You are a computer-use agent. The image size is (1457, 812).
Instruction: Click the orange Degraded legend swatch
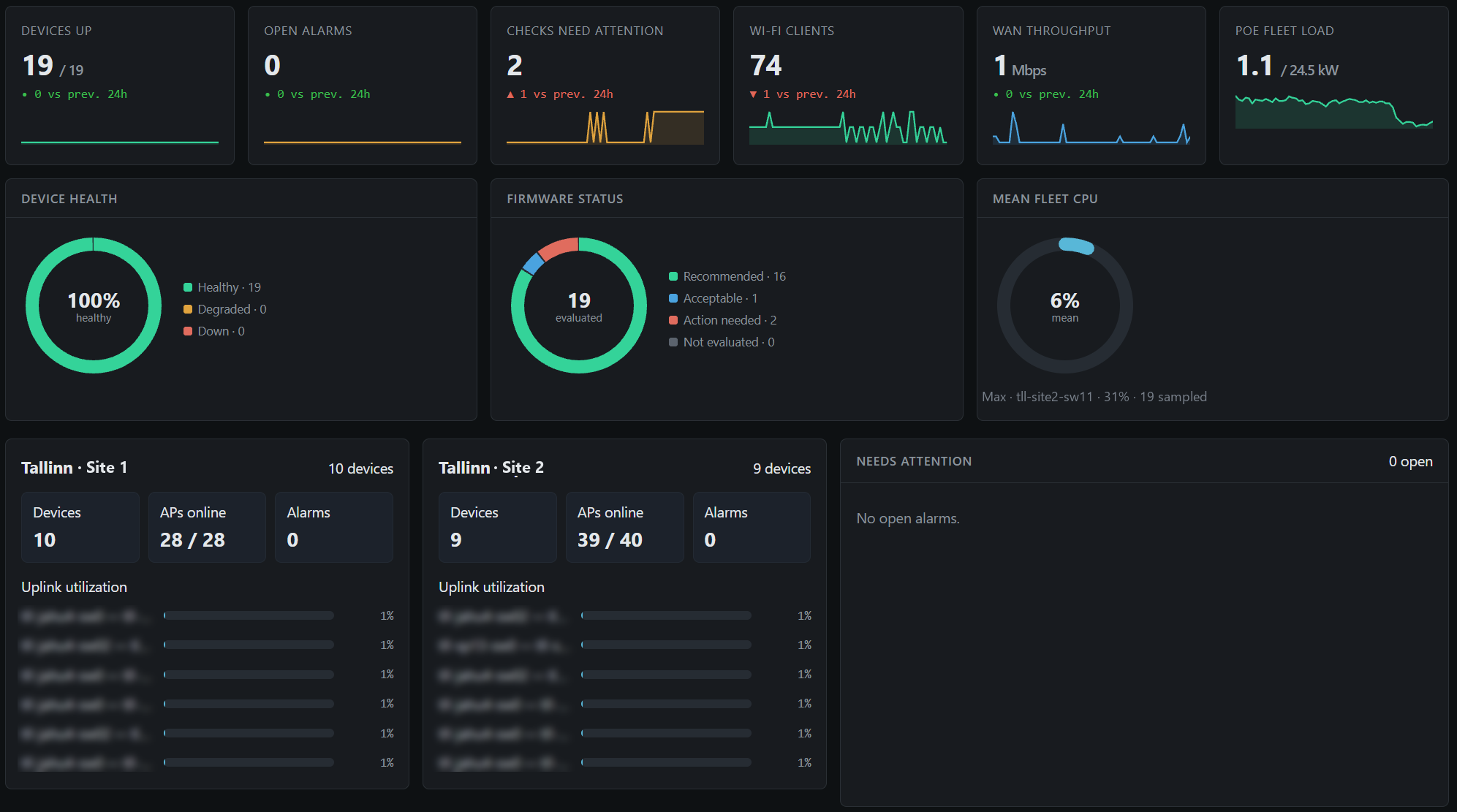[x=188, y=309]
